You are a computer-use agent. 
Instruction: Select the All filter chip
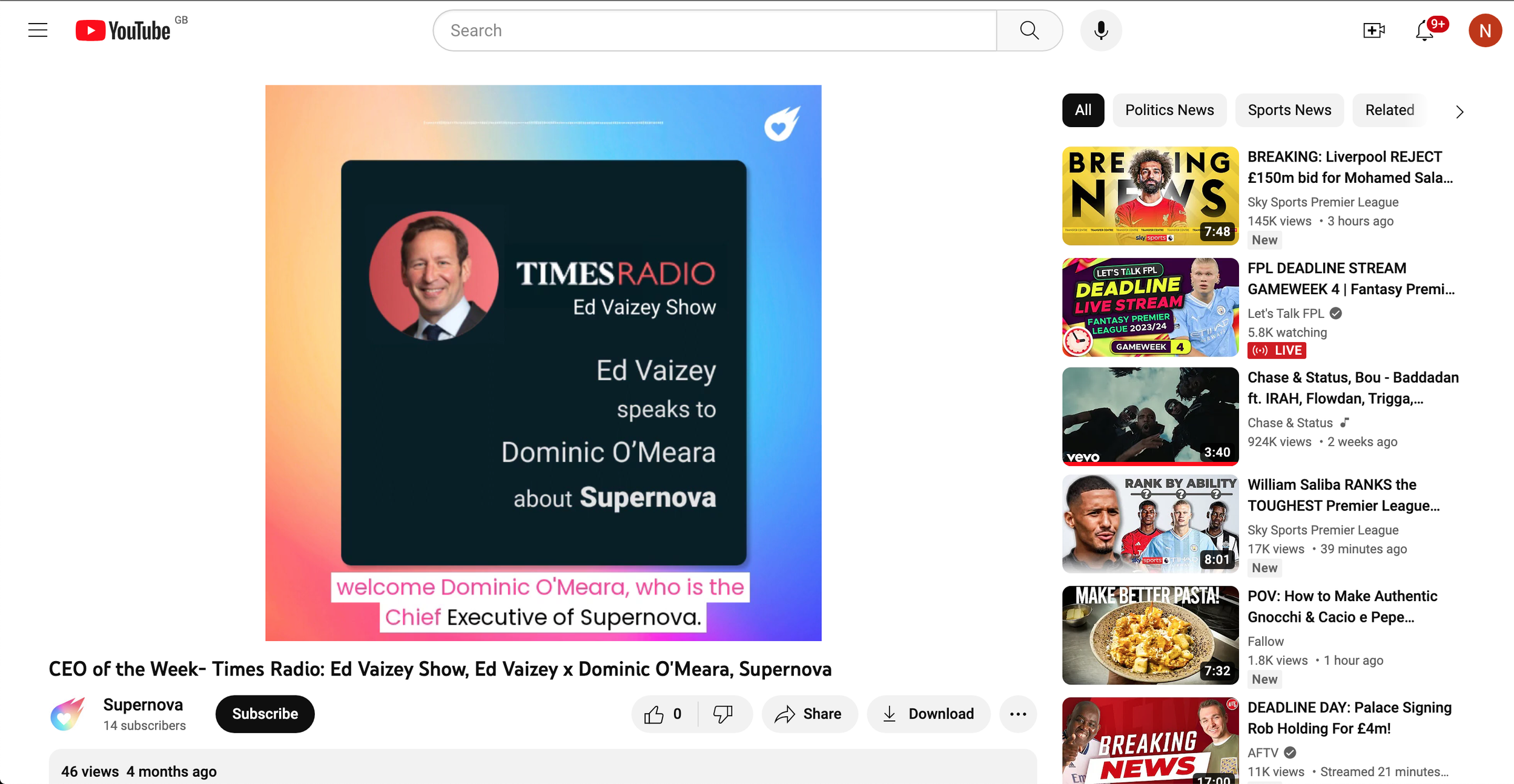click(x=1083, y=110)
